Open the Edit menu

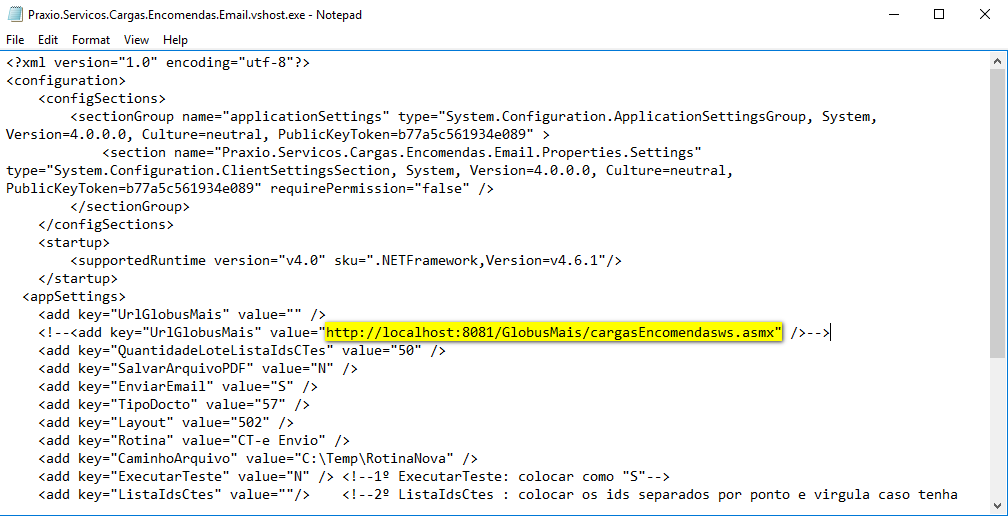(48, 40)
